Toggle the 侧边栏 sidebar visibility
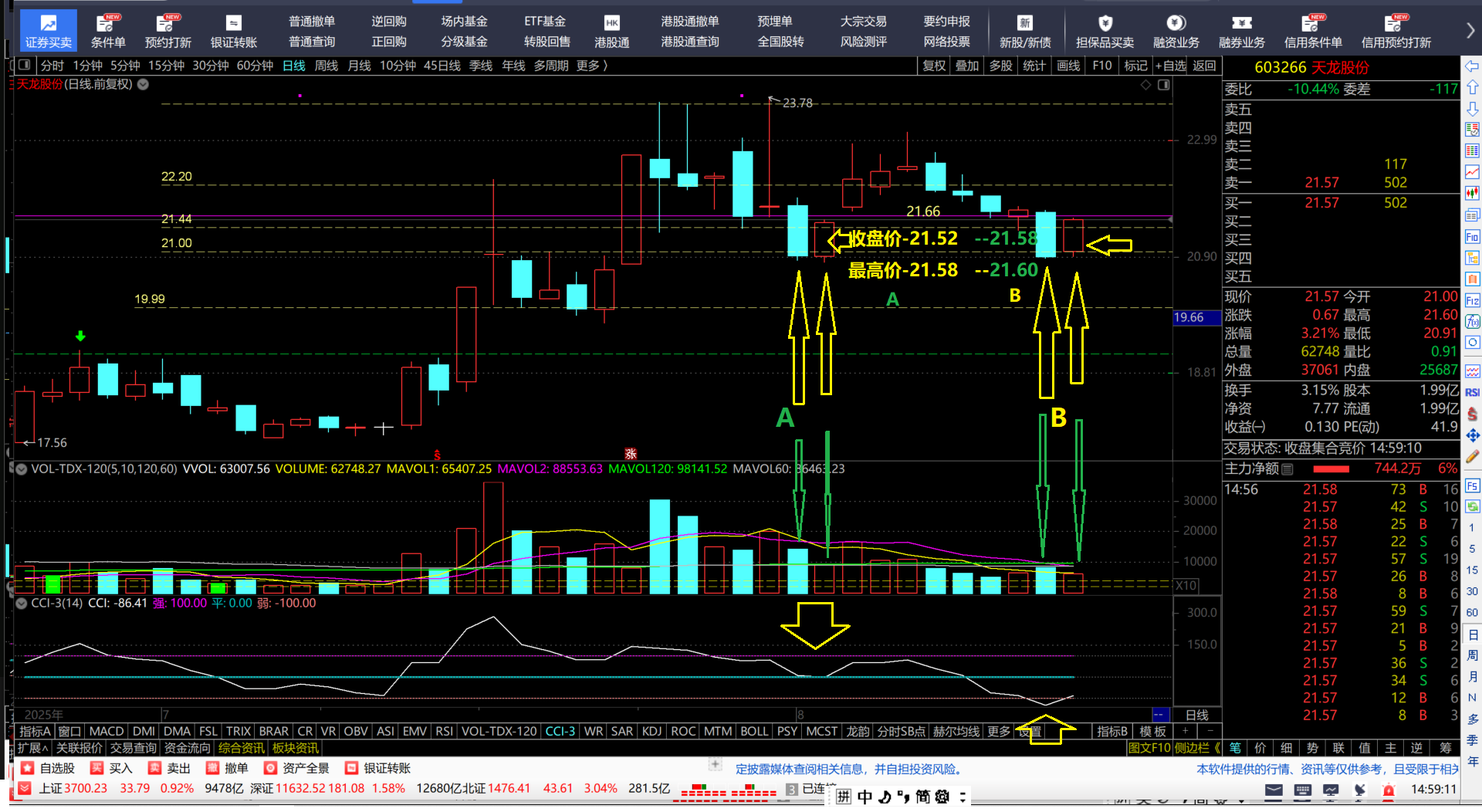Viewport: 1482px width, 812px height. click(1197, 748)
